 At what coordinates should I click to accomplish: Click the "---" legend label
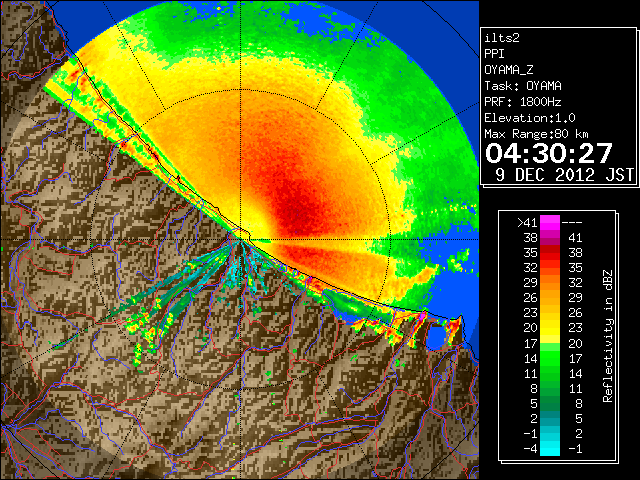pos(572,223)
